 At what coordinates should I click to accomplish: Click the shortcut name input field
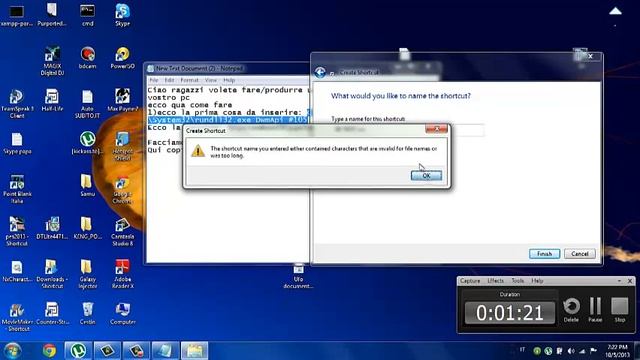click(408, 130)
